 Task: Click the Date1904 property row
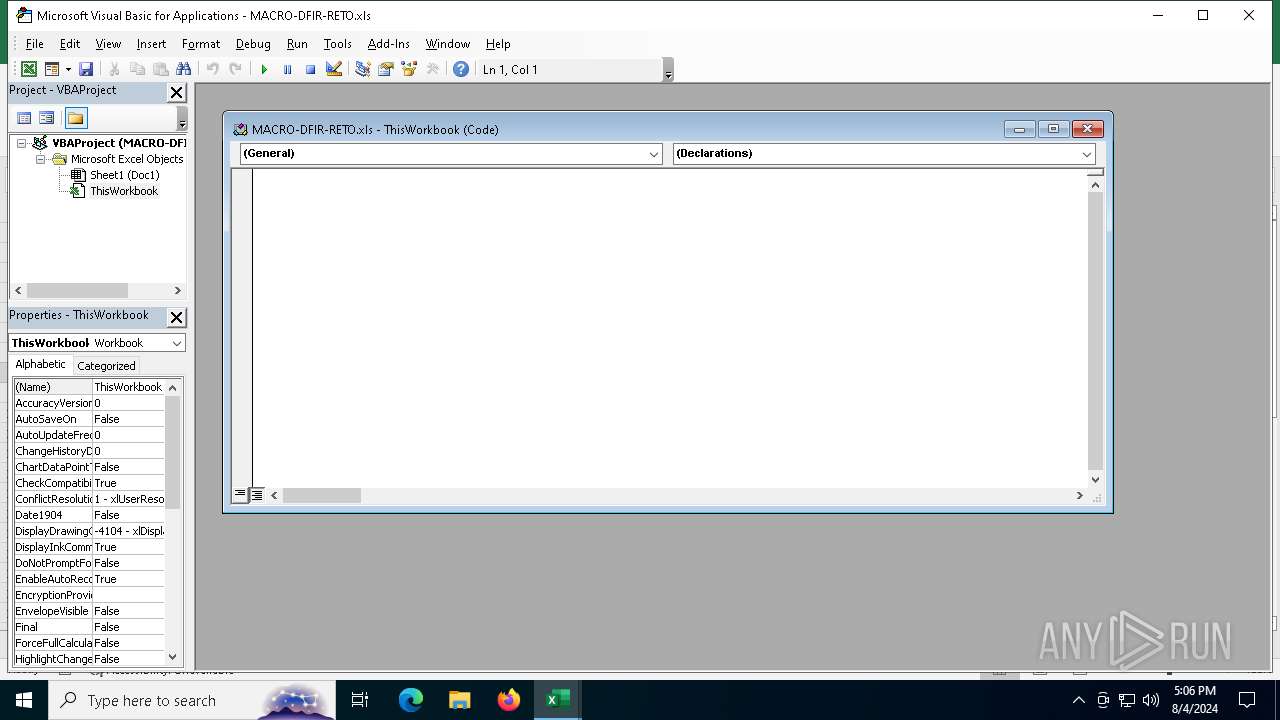89,515
